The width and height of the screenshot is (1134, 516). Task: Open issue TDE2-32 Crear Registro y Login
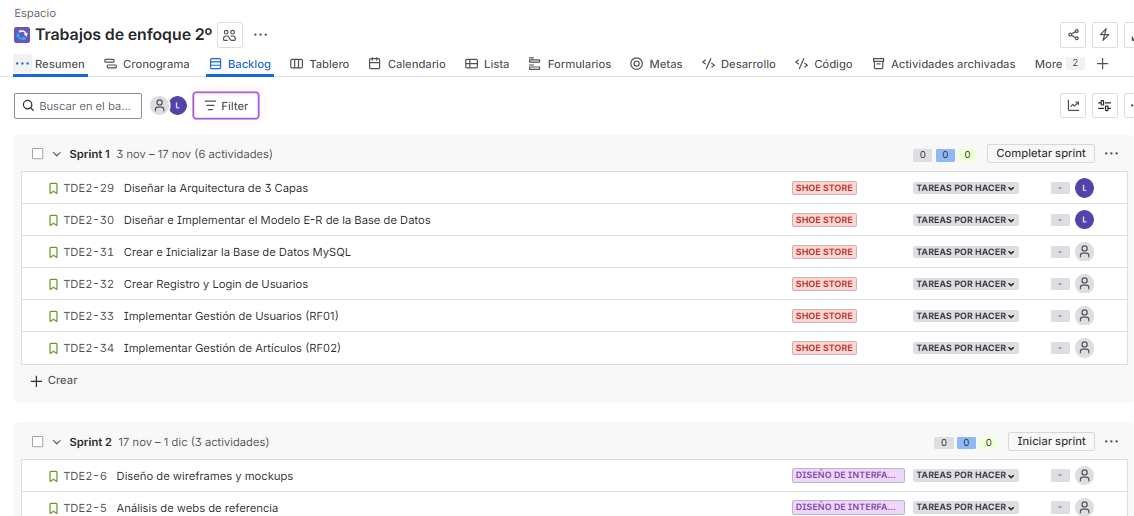point(216,284)
